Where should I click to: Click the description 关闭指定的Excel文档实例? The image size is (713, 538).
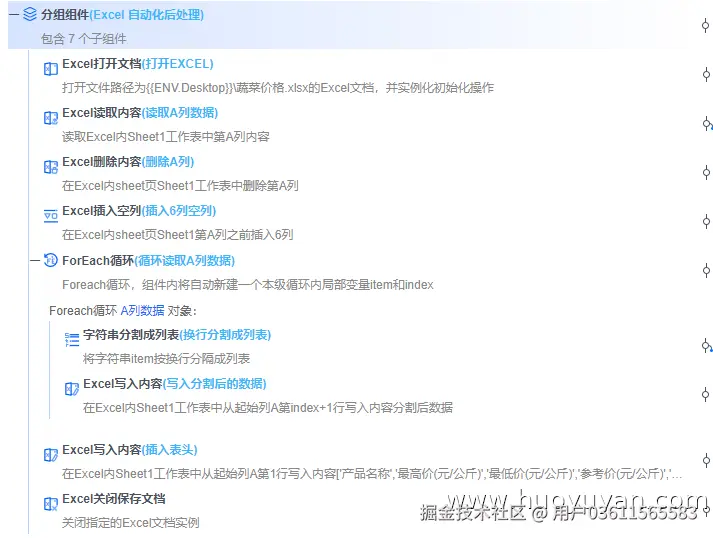pyautogui.click(x=131, y=523)
